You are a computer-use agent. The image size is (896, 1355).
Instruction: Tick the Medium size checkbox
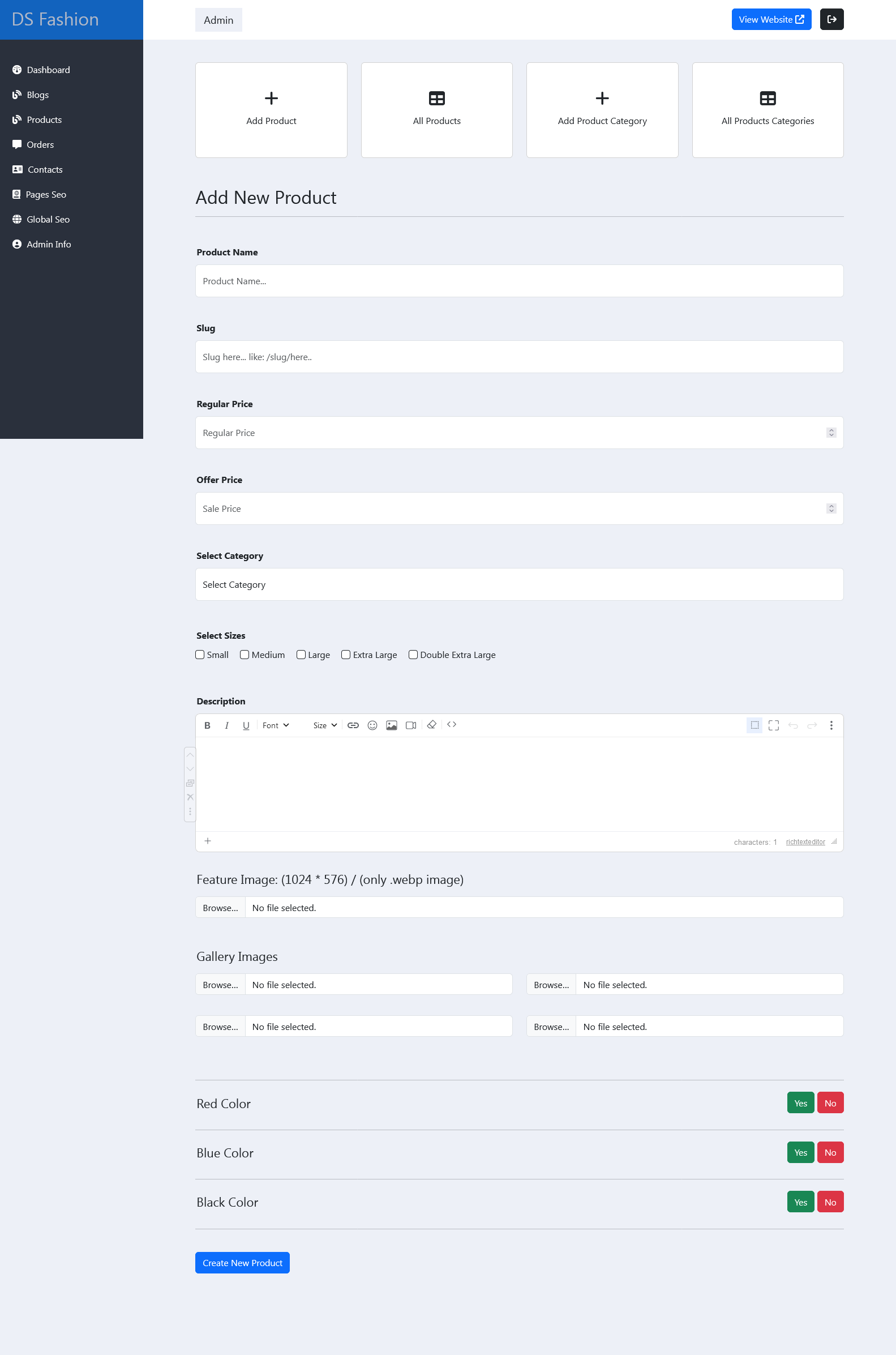tap(245, 655)
